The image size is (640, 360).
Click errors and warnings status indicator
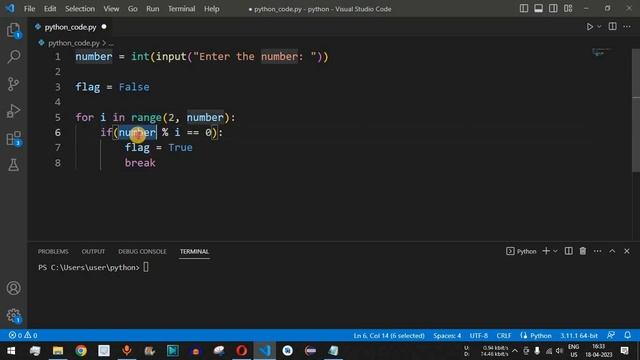click(x=23, y=335)
